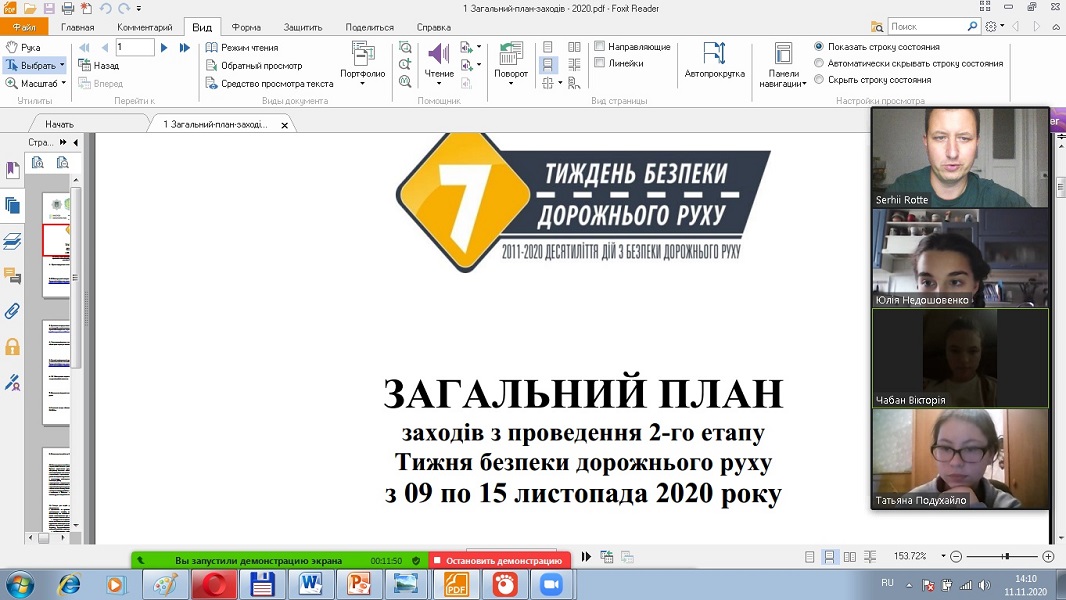The image size is (1066, 600).
Task: Click Остановить демонстрацию button
Action: point(499,561)
